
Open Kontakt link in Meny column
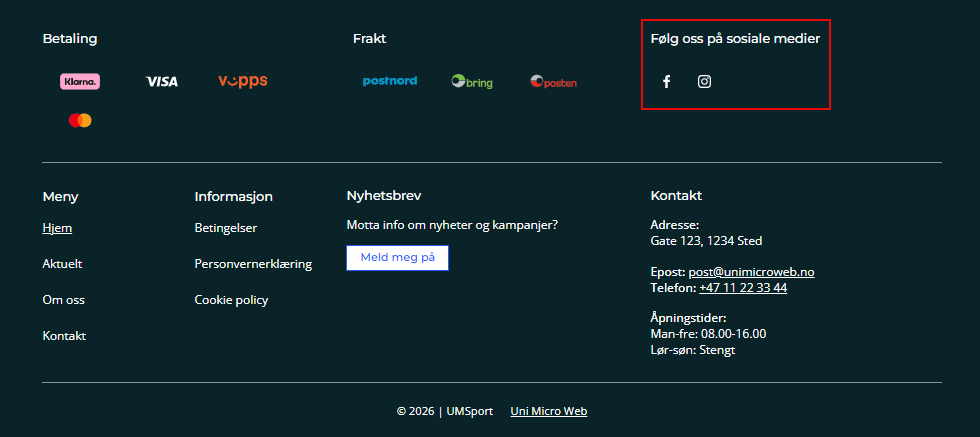64,336
